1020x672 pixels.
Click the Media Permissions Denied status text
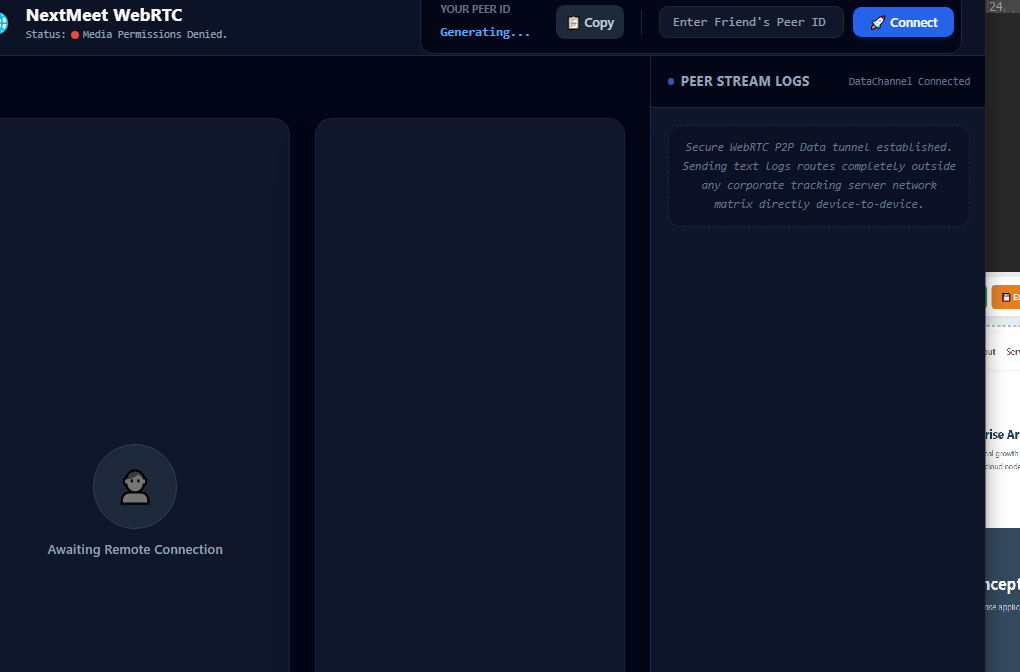pyautogui.click(x=155, y=34)
